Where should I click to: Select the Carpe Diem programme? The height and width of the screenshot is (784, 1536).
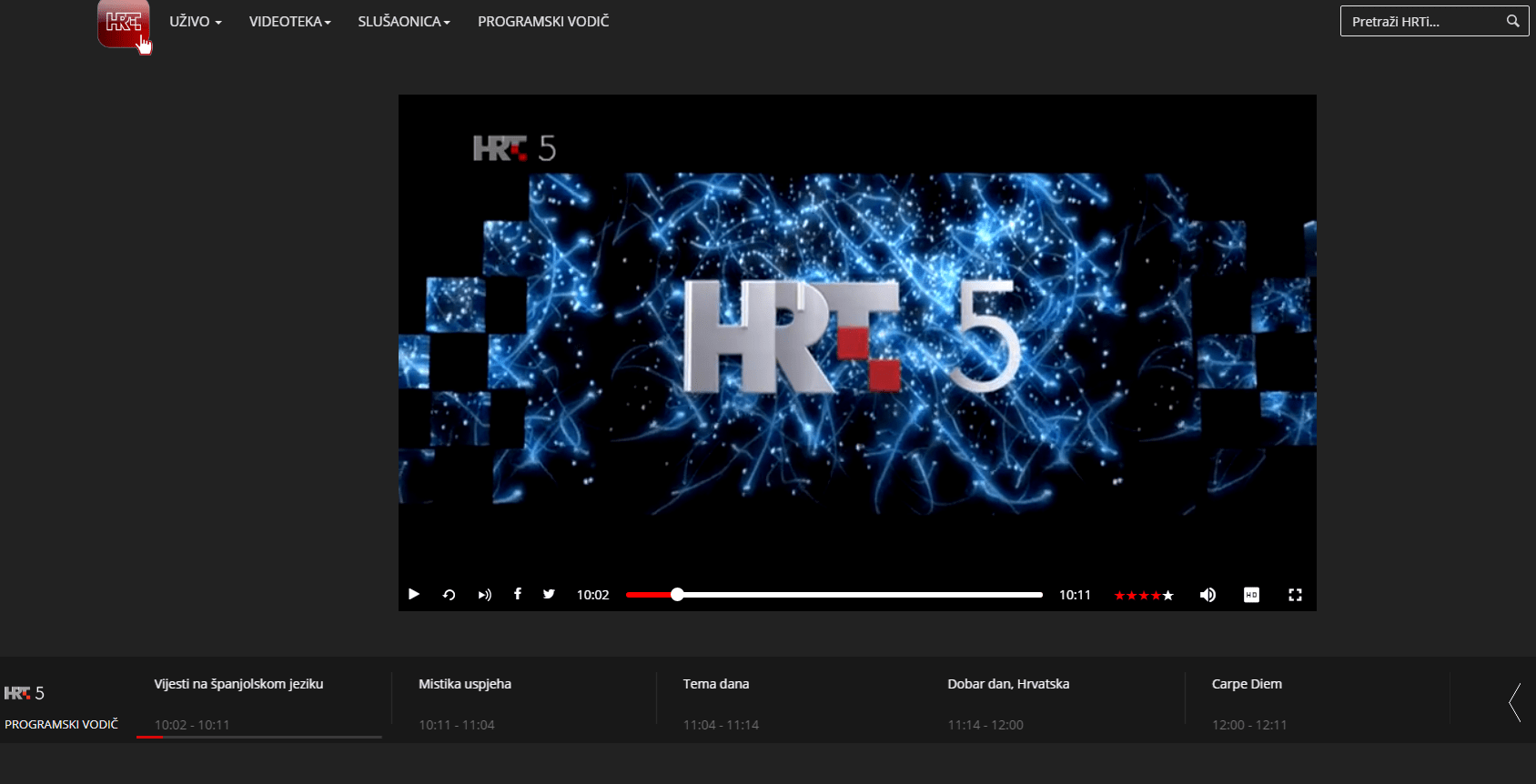tap(1247, 684)
